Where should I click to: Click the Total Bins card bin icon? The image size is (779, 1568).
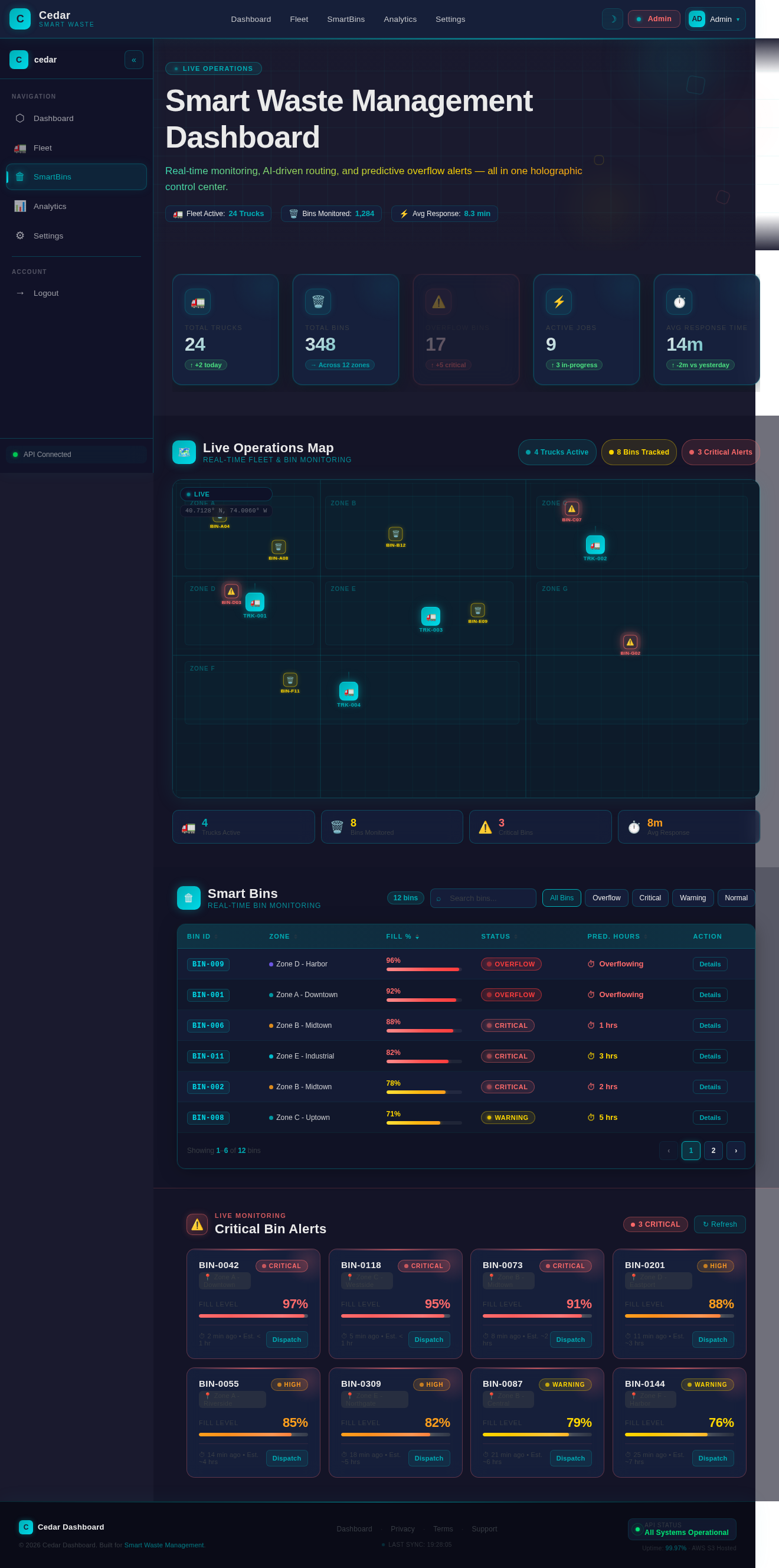coord(318,302)
